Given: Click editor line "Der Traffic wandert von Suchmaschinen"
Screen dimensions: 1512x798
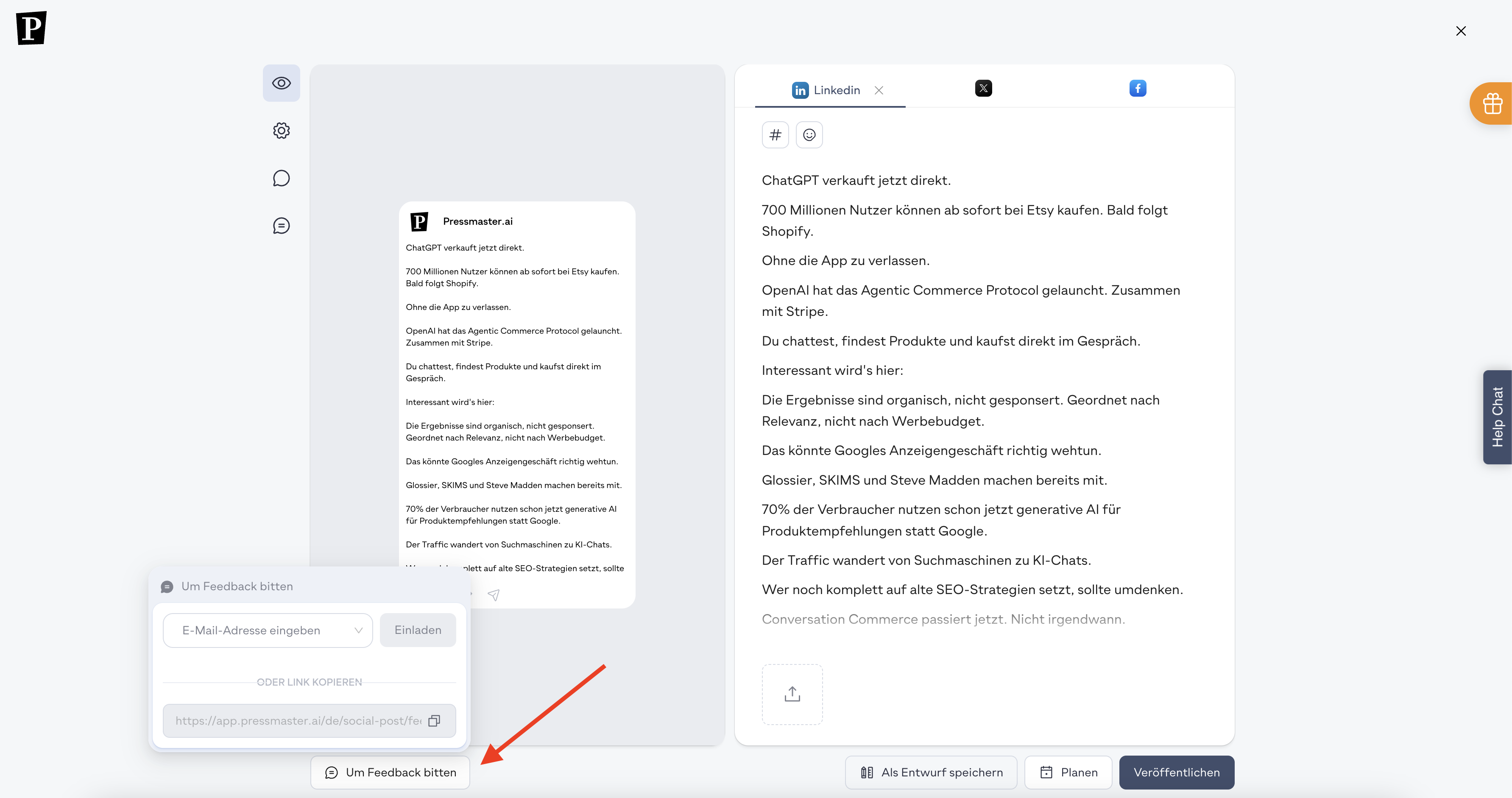Looking at the screenshot, I should coord(926,561).
